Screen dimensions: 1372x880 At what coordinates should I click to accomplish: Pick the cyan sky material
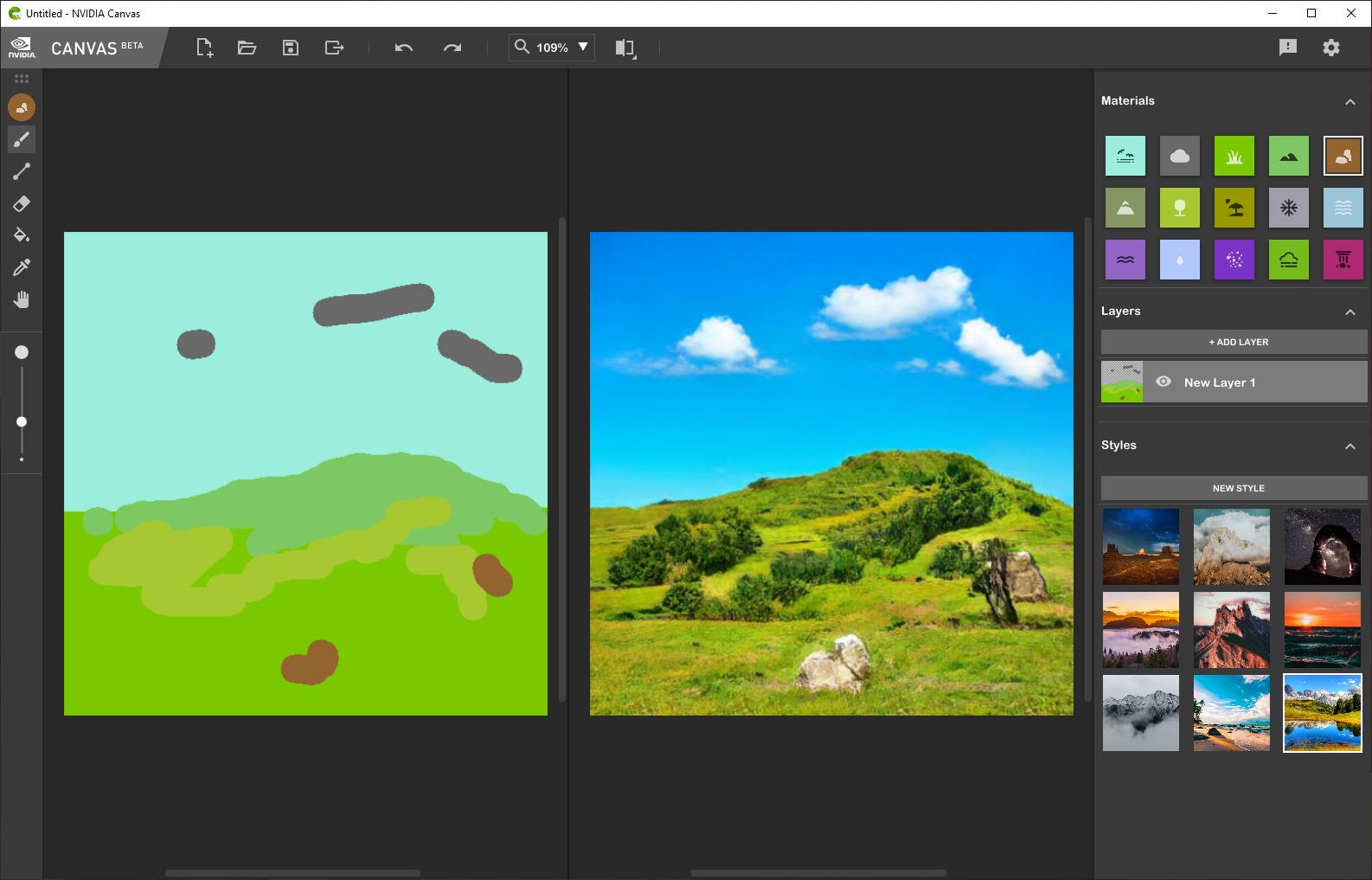1125,156
